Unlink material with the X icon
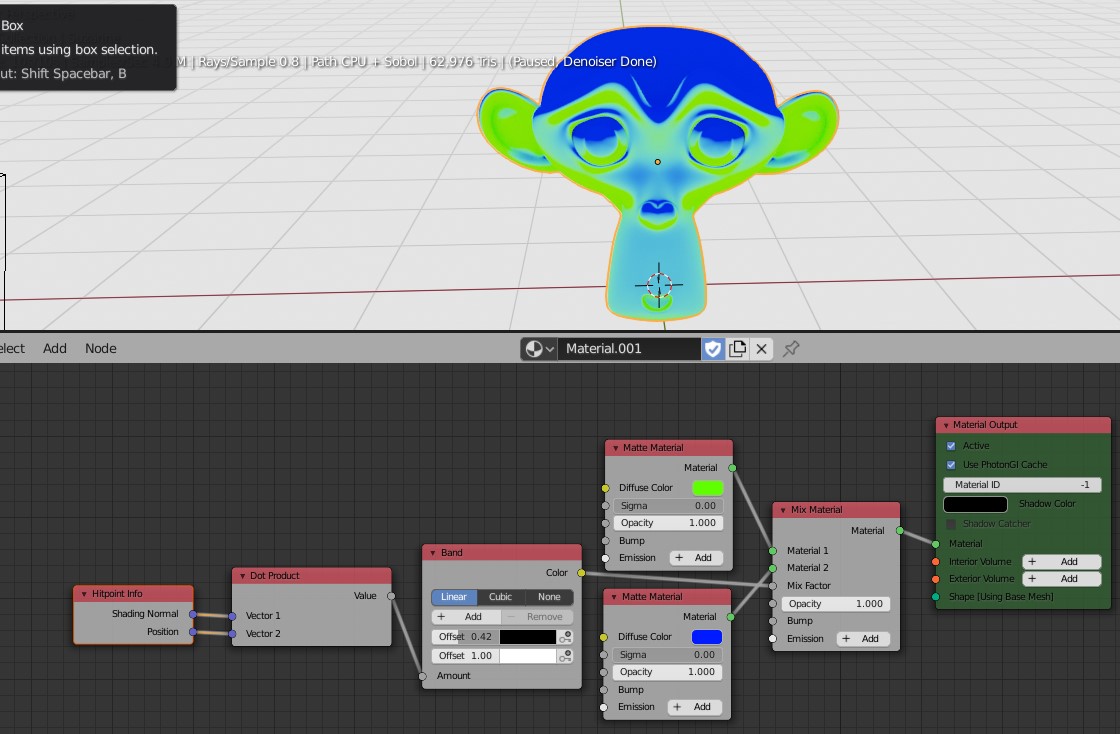The width and height of the screenshot is (1120, 734). coord(762,349)
